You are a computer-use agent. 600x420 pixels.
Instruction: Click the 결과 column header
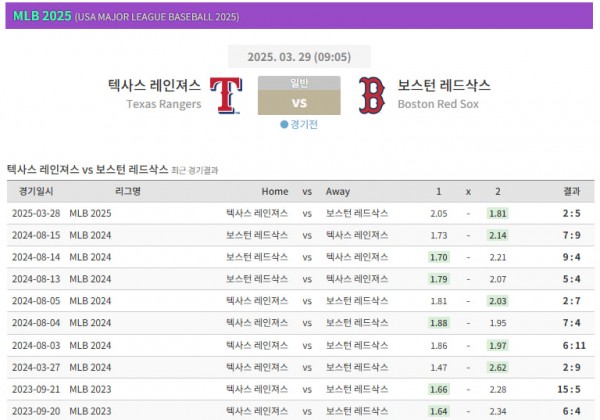[571, 191]
